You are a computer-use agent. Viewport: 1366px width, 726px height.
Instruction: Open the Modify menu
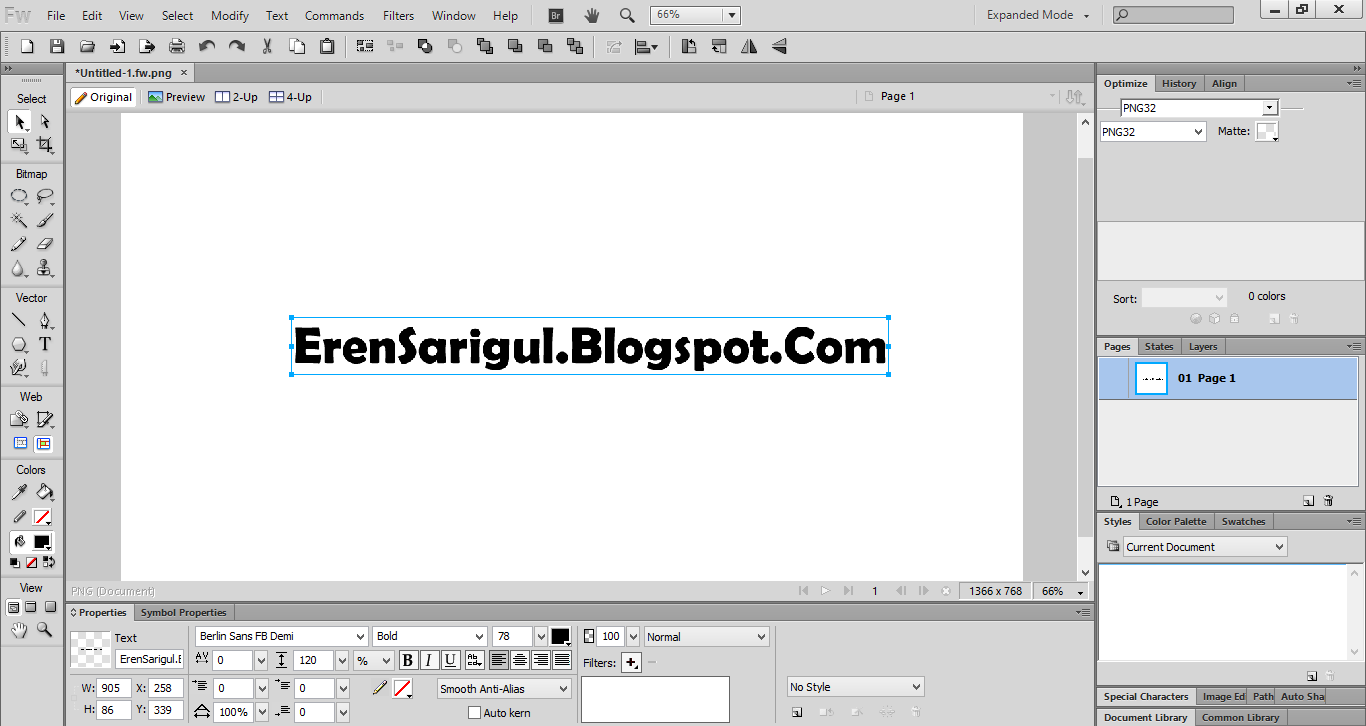(x=230, y=15)
